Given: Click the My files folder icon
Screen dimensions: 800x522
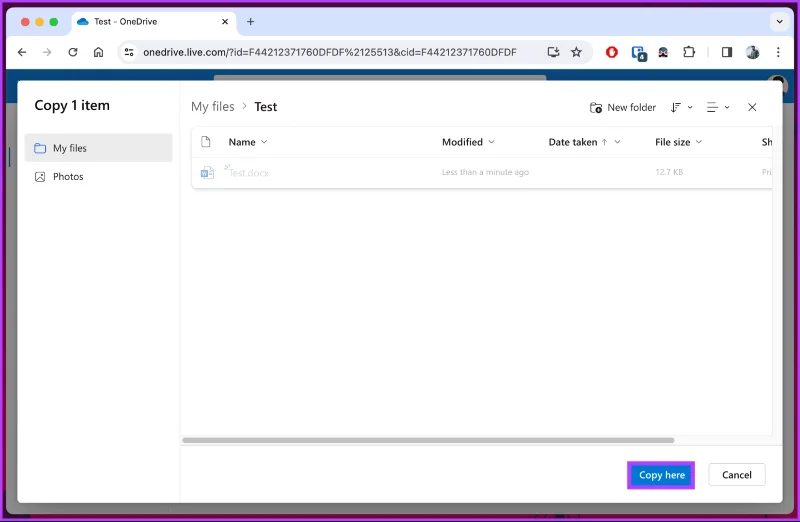Looking at the screenshot, I should [40, 148].
